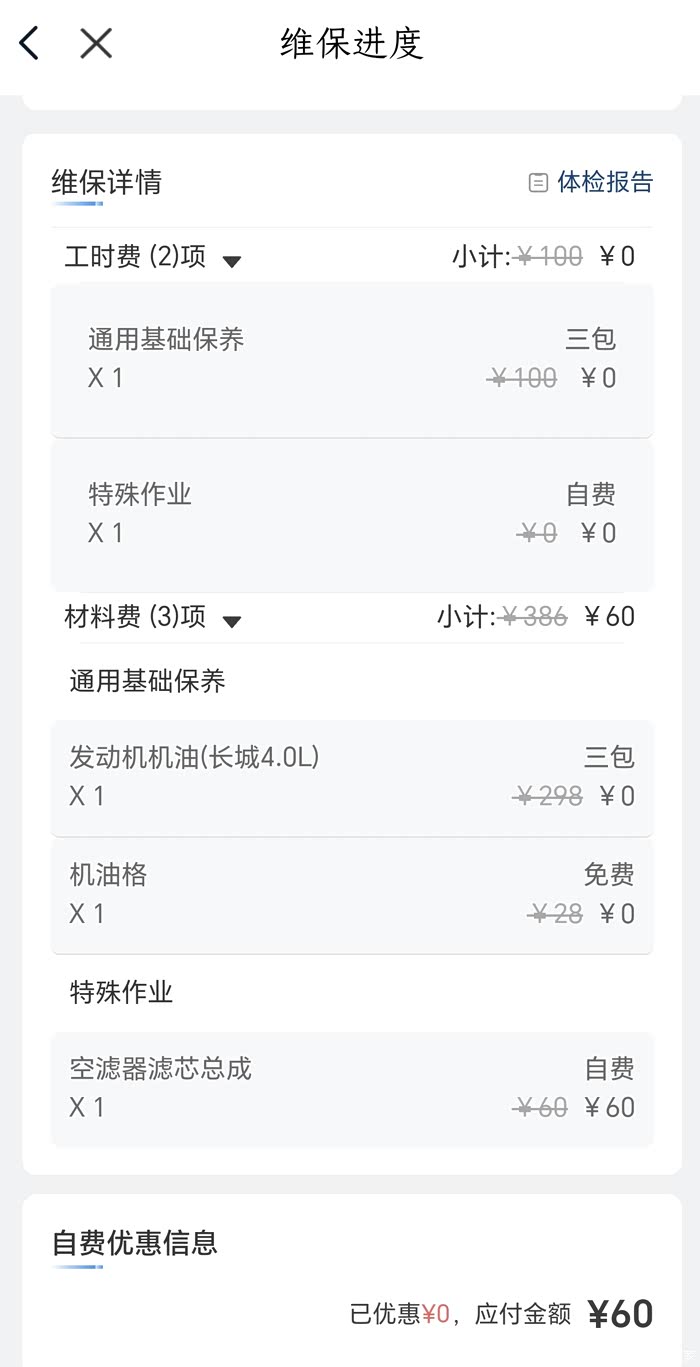Tap the 维保详情 section title

(106, 182)
